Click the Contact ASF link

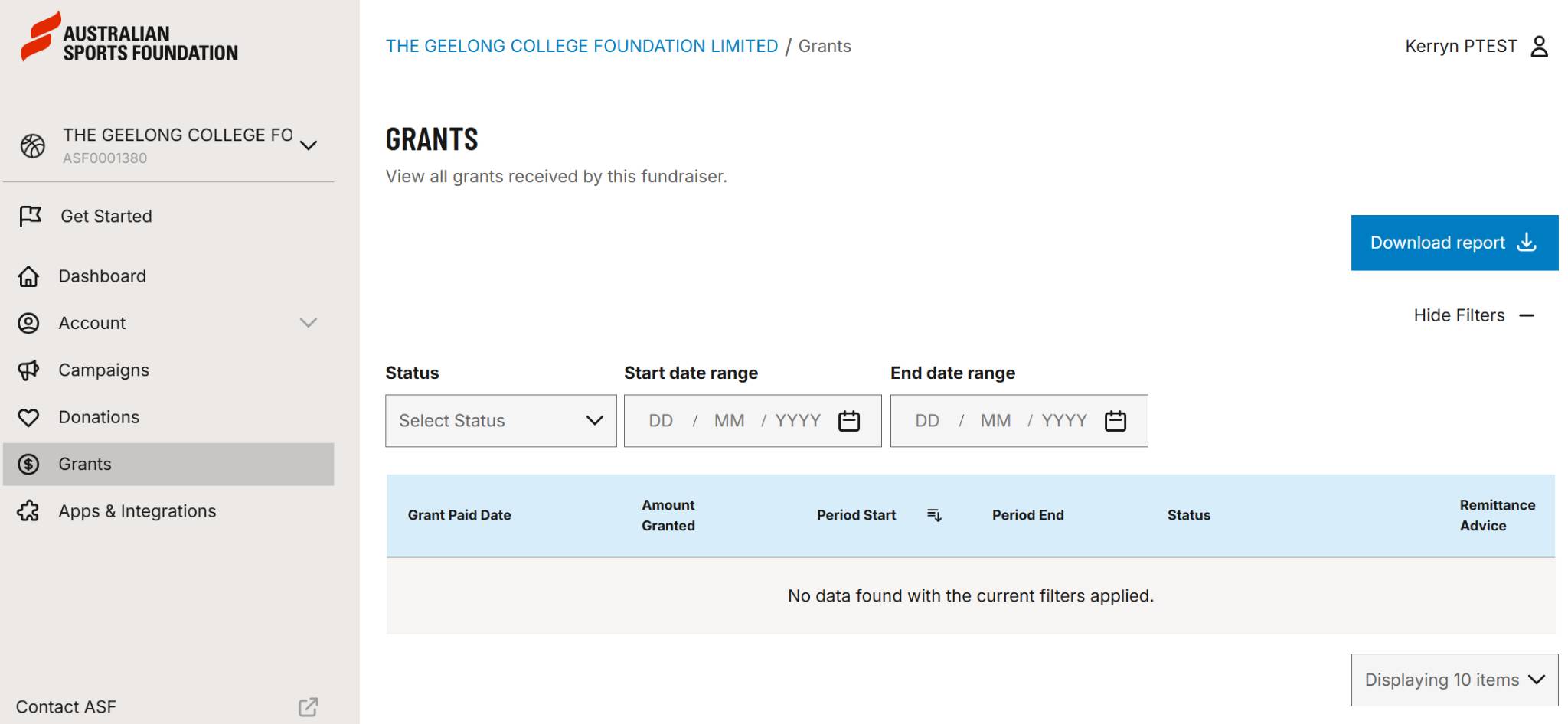click(x=66, y=707)
